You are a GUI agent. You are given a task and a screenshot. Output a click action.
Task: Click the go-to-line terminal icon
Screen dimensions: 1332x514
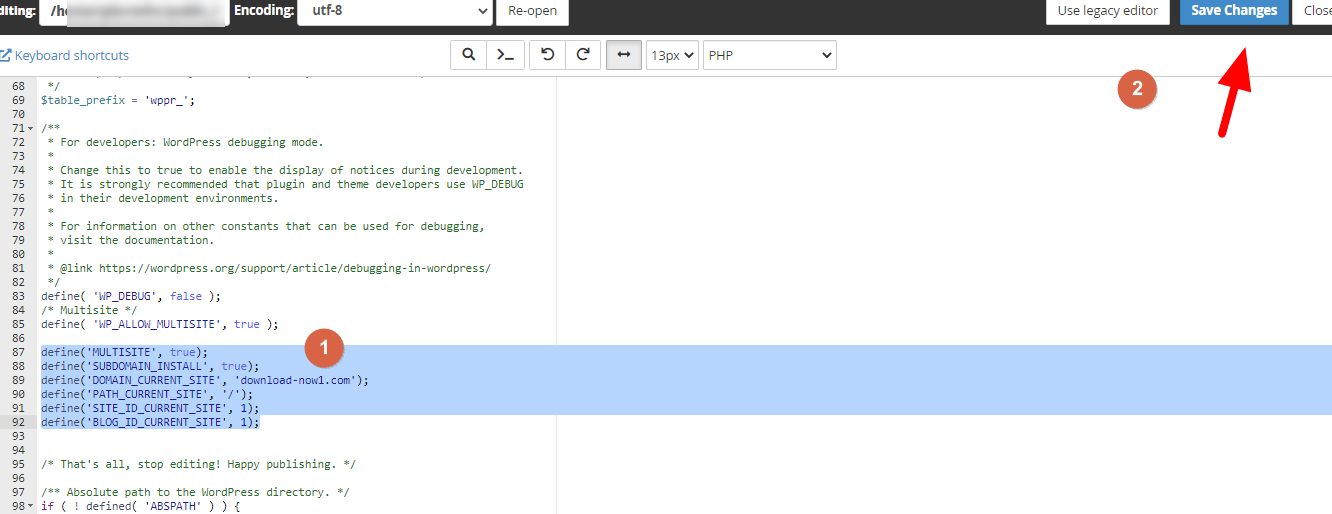[x=506, y=55]
